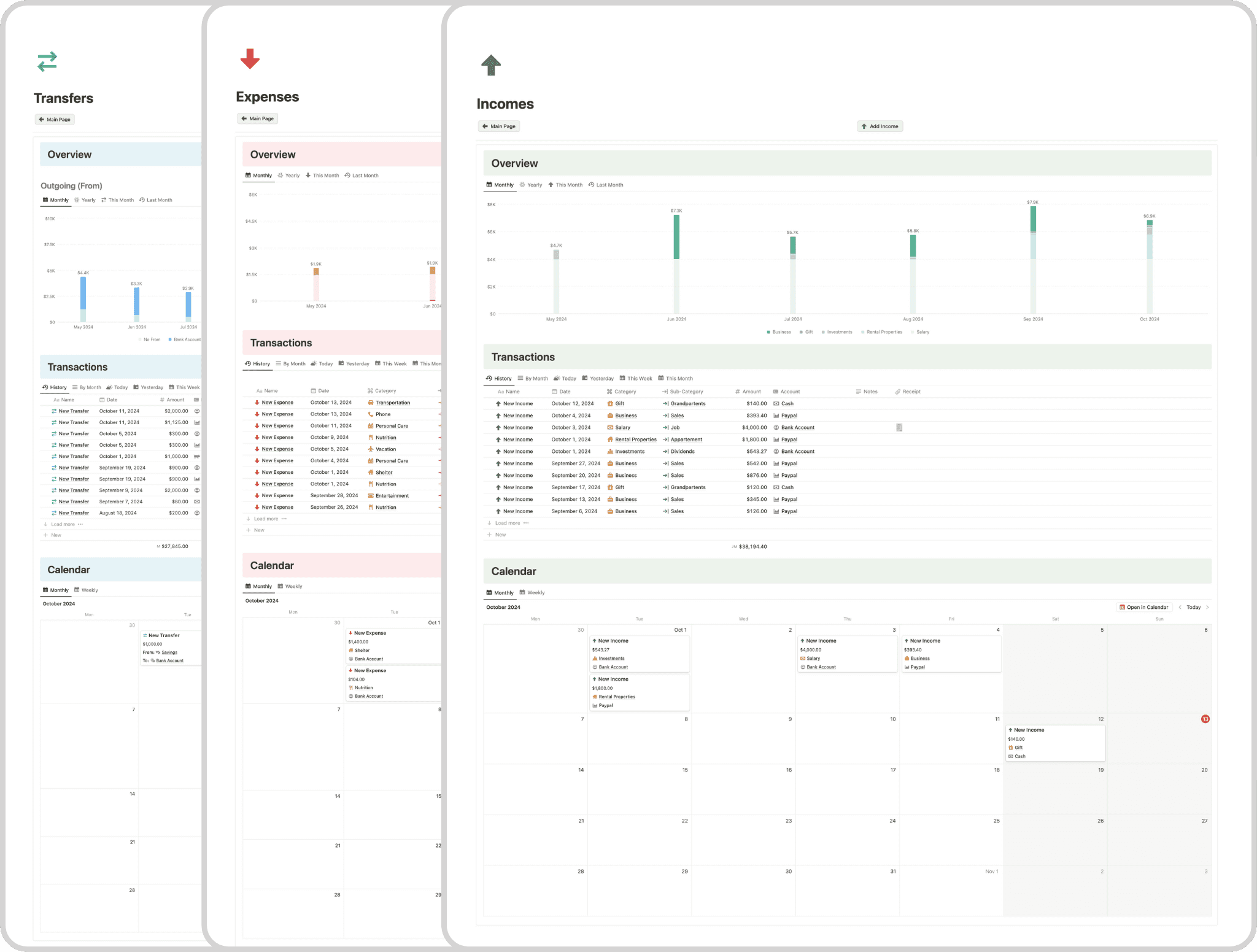
Task: Go to previous month in Incomes calendar
Action: [x=1180, y=608]
